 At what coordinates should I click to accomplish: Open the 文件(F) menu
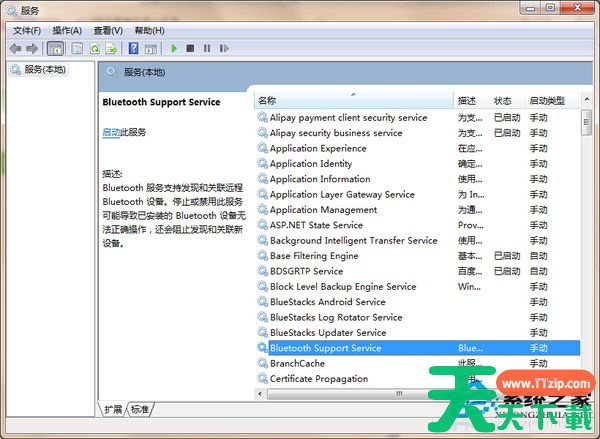(x=26, y=30)
